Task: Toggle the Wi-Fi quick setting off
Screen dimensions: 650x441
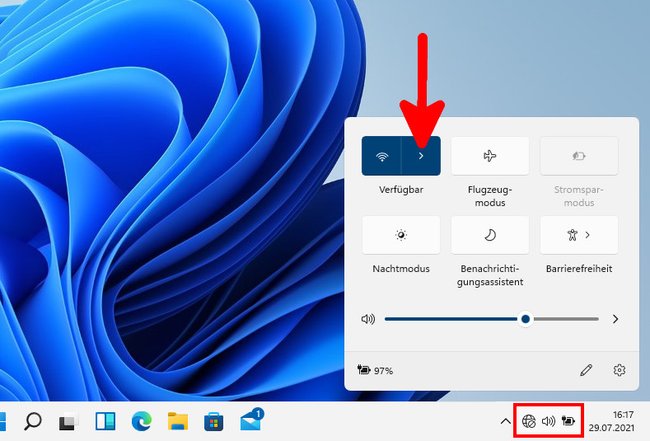Action: [381, 156]
